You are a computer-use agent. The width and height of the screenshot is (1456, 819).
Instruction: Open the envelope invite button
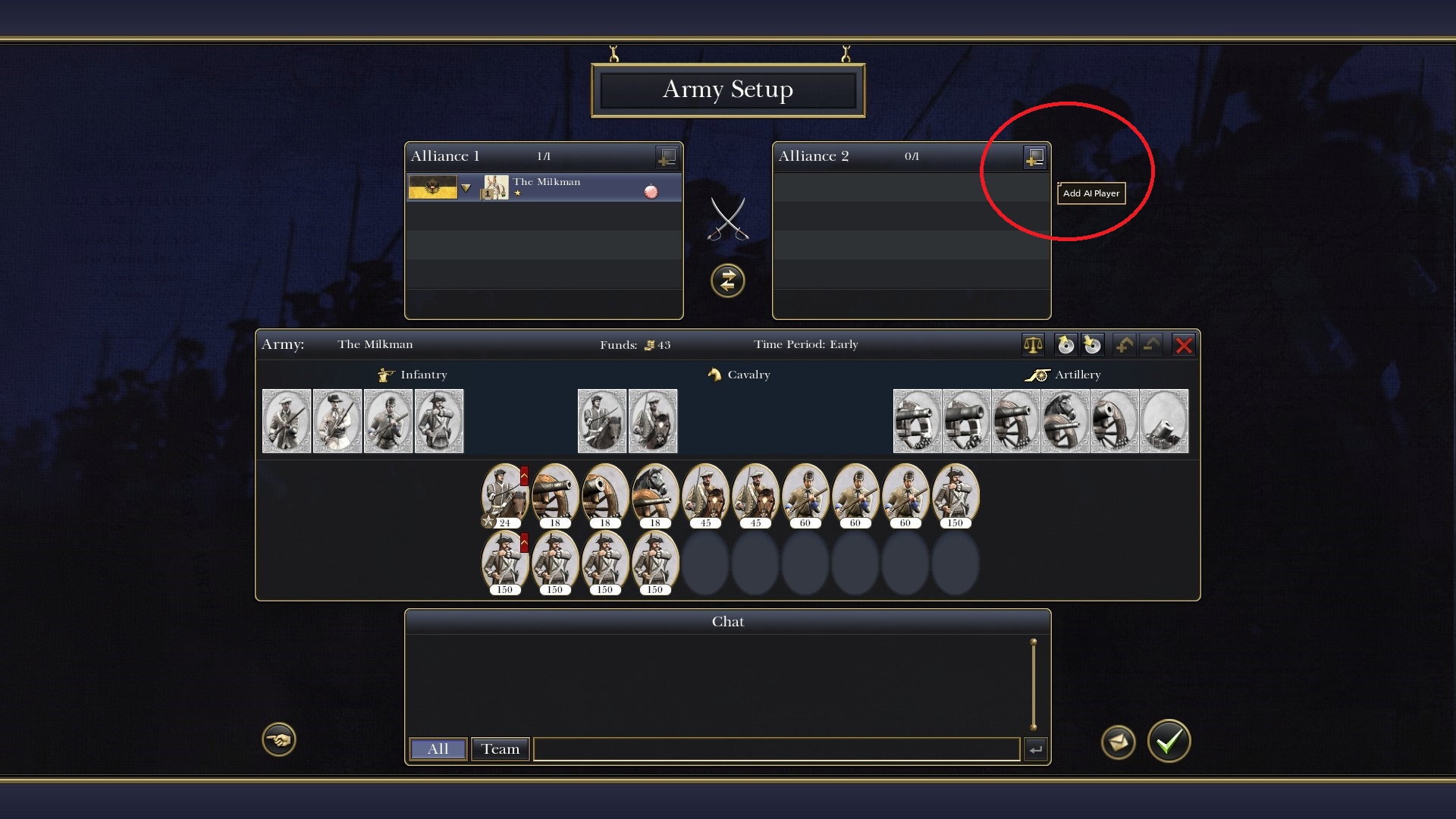click(x=1118, y=742)
